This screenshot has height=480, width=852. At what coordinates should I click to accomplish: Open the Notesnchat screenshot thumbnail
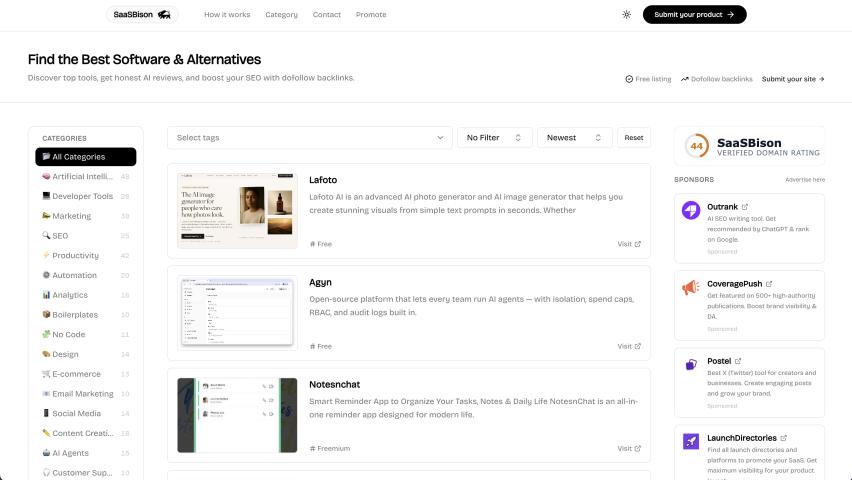tap(237, 415)
